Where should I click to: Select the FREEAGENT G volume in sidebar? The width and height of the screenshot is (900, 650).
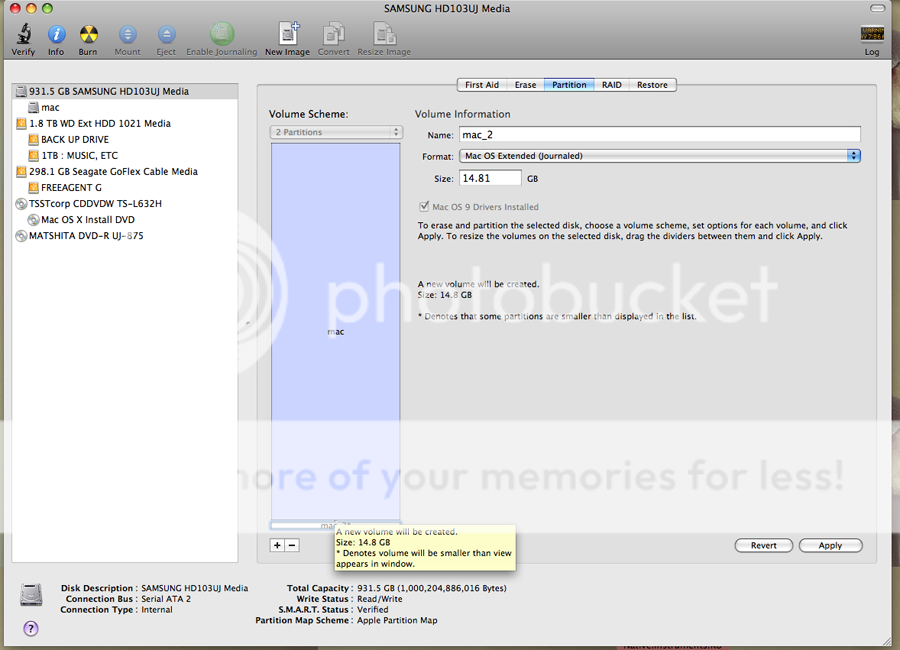71,187
